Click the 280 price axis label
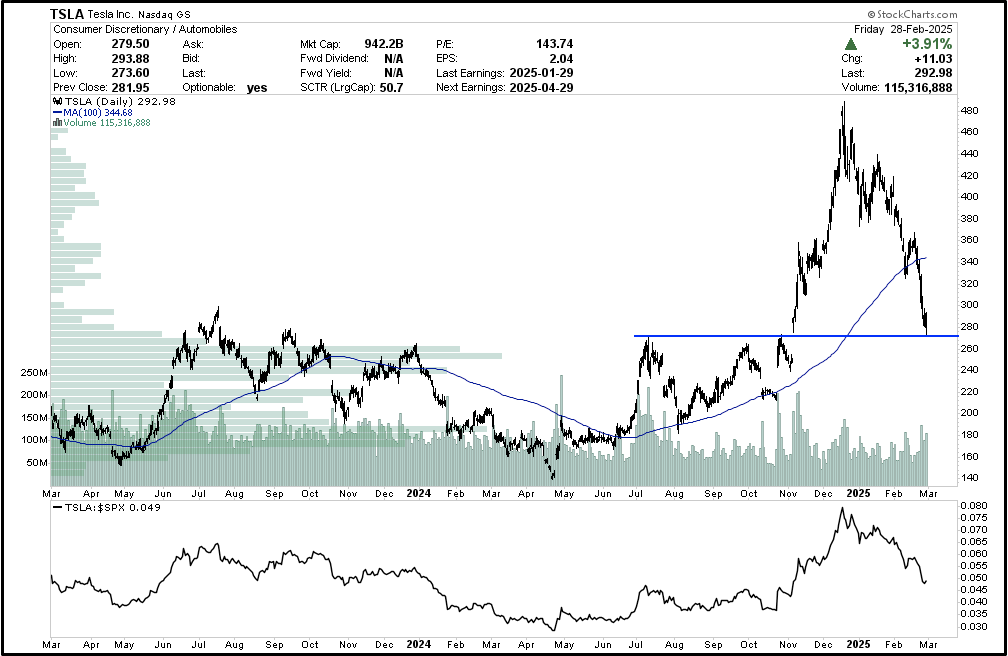Screen dimensions: 1008x656 tap(969, 327)
